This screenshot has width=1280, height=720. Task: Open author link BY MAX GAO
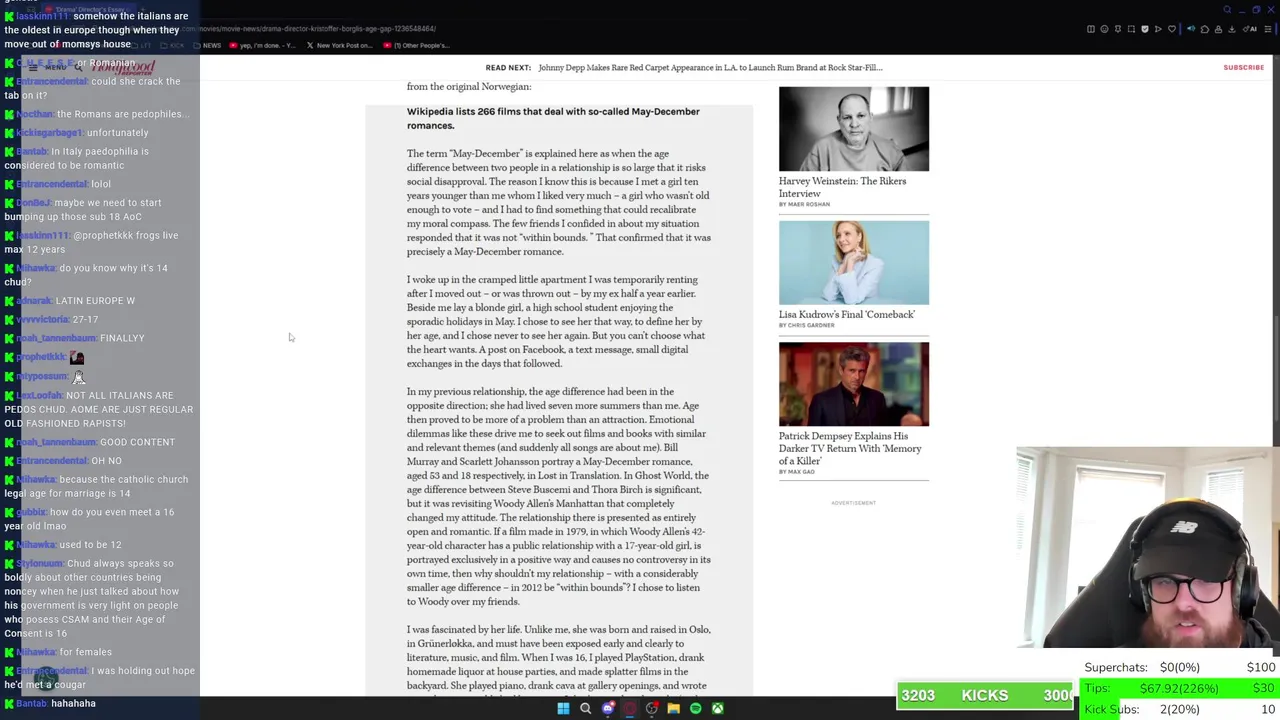pos(797,471)
